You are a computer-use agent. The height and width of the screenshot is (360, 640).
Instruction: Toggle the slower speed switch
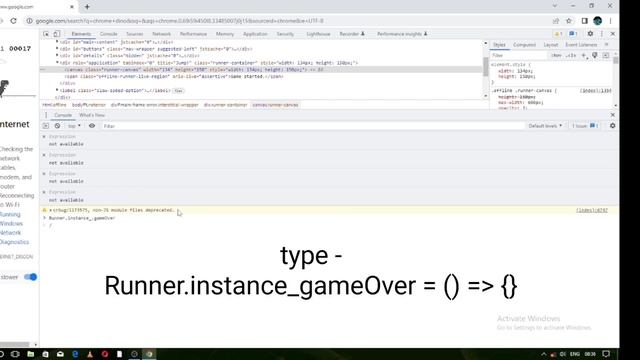[30, 277]
